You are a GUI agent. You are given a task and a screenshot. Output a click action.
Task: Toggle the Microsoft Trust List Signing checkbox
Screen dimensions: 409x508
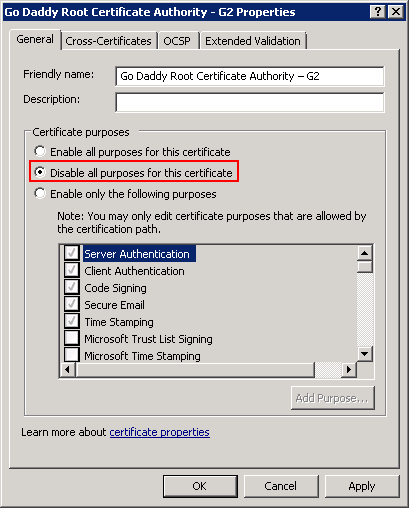[72, 338]
